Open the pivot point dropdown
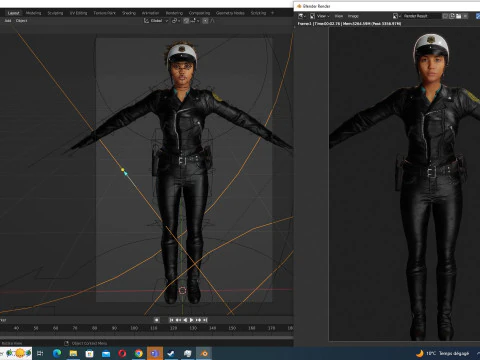 point(176,21)
